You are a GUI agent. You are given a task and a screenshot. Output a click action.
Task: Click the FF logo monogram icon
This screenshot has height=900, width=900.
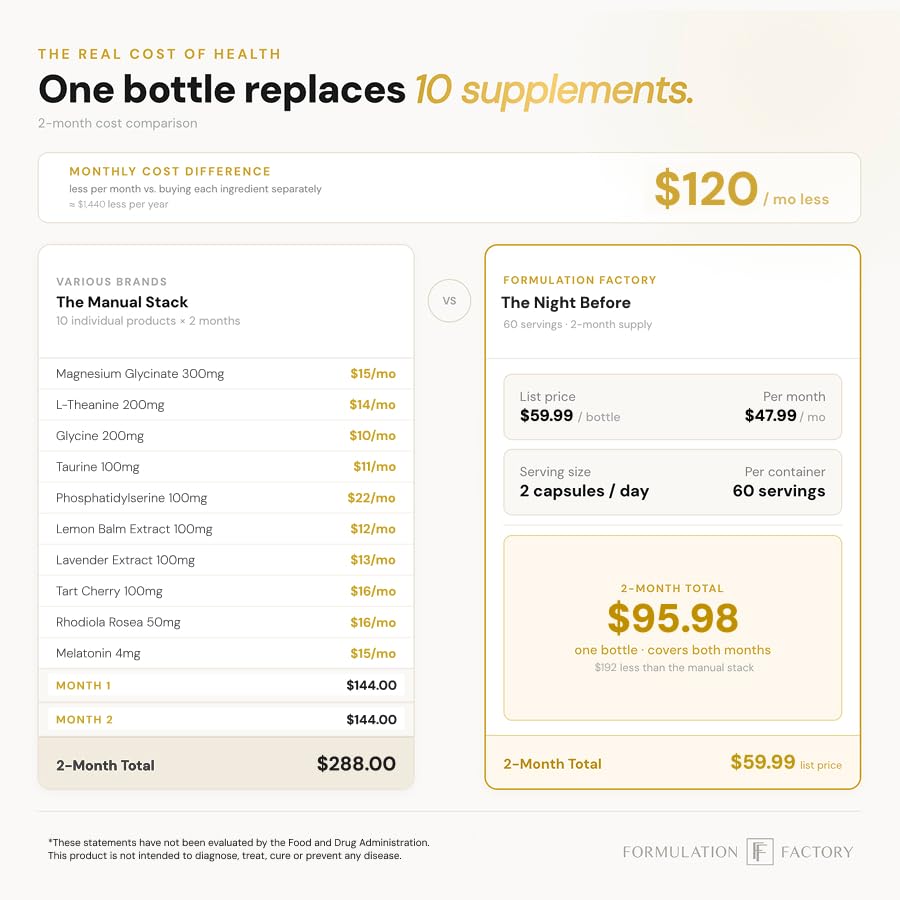pos(759,851)
